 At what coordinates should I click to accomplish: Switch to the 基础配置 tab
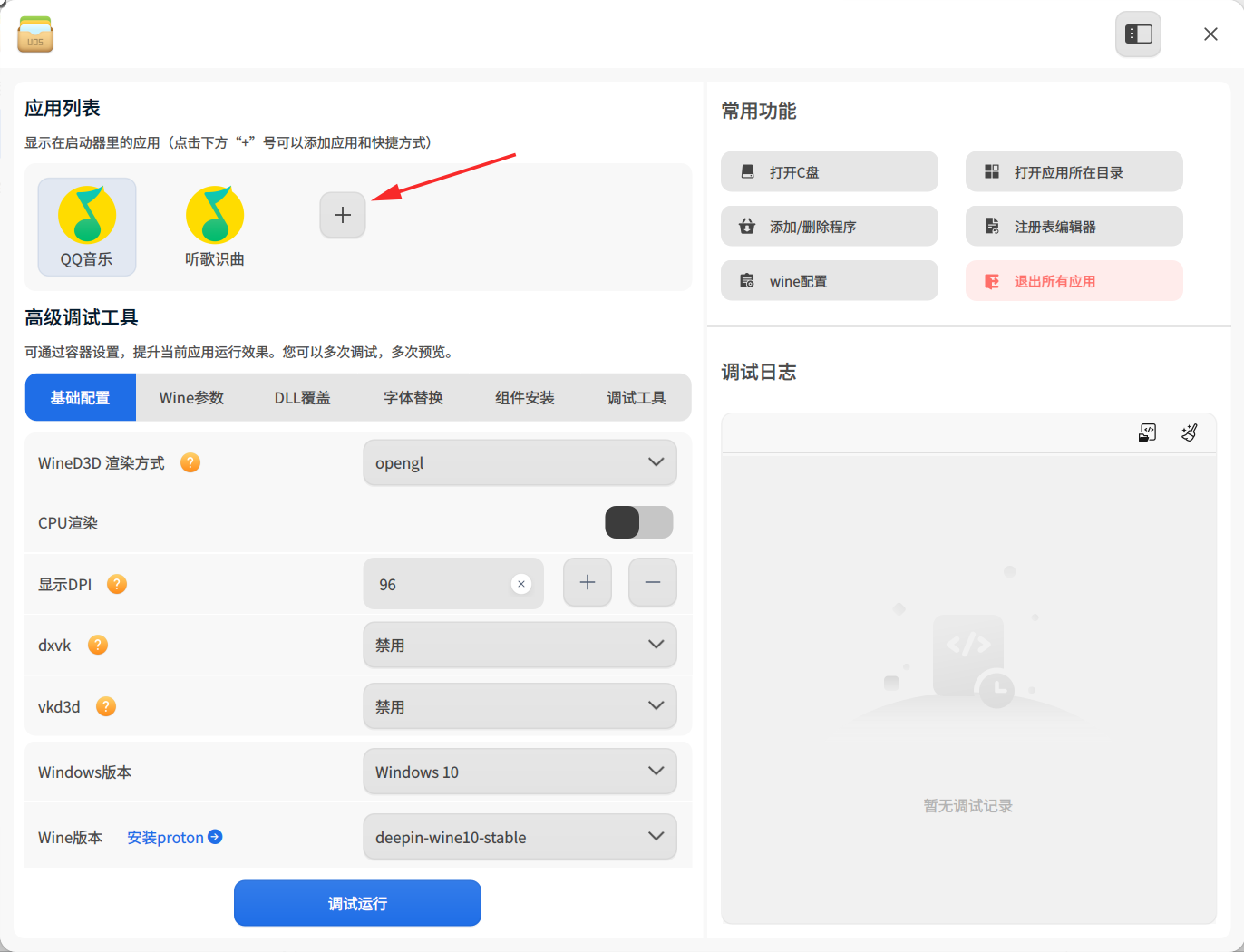click(x=81, y=397)
